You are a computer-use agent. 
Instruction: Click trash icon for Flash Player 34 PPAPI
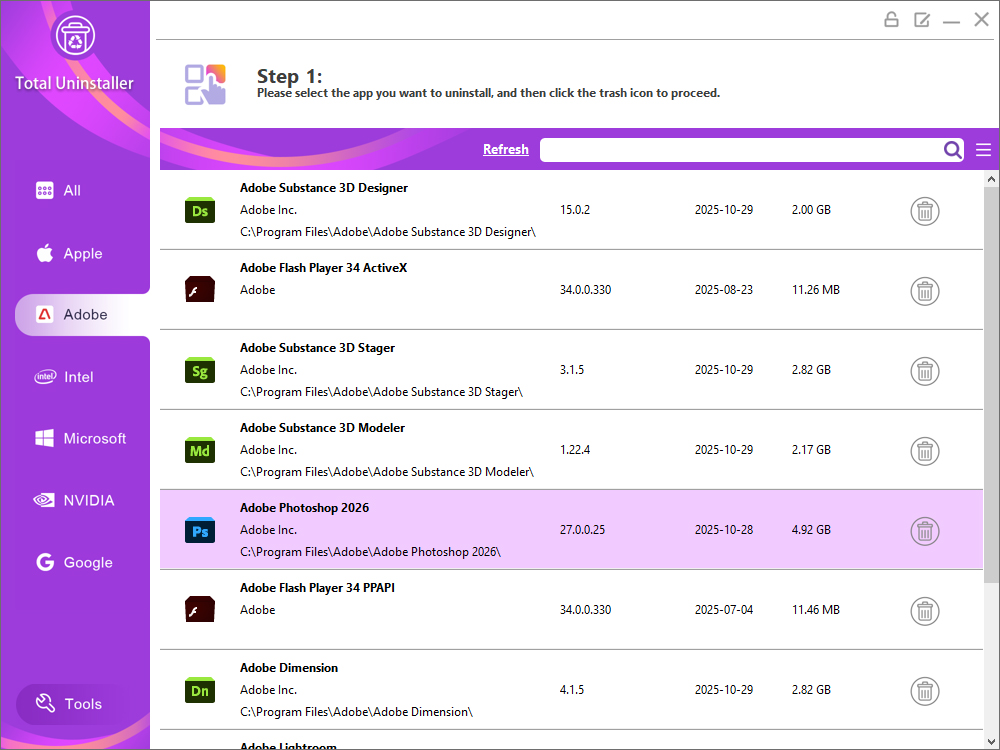coord(925,612)
